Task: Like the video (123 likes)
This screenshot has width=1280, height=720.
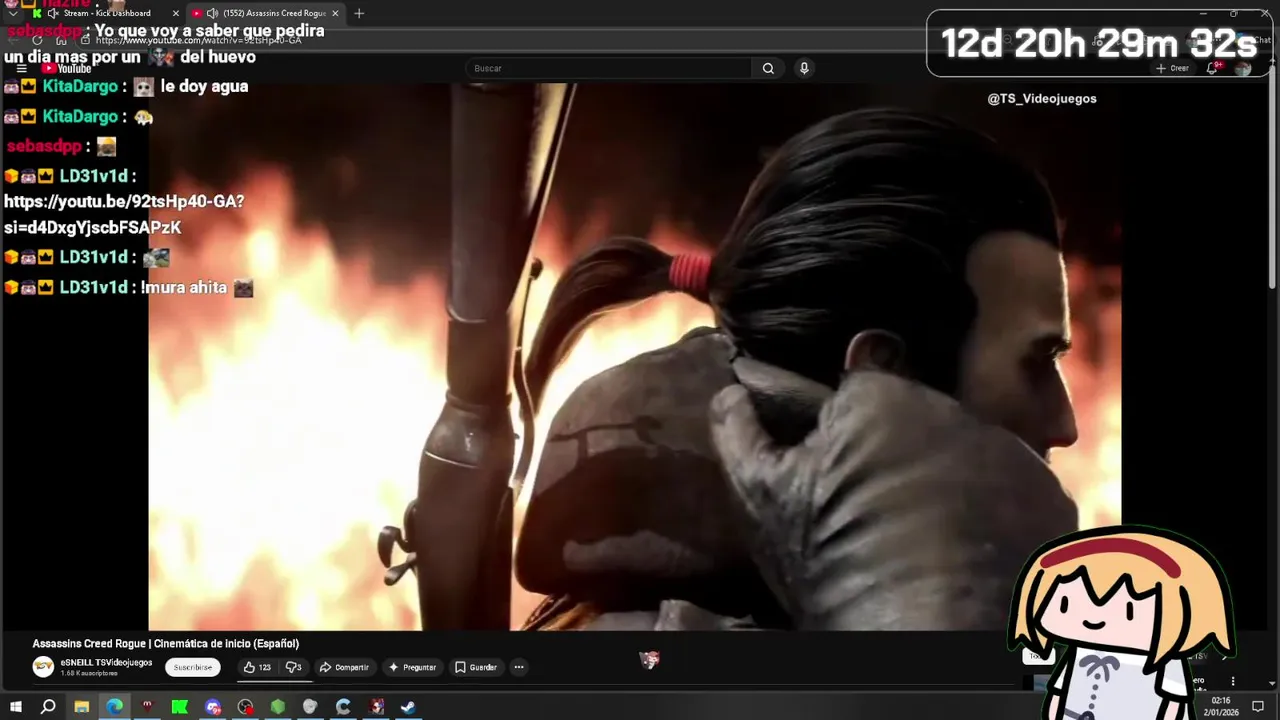Action: click(x=257, y=667)
